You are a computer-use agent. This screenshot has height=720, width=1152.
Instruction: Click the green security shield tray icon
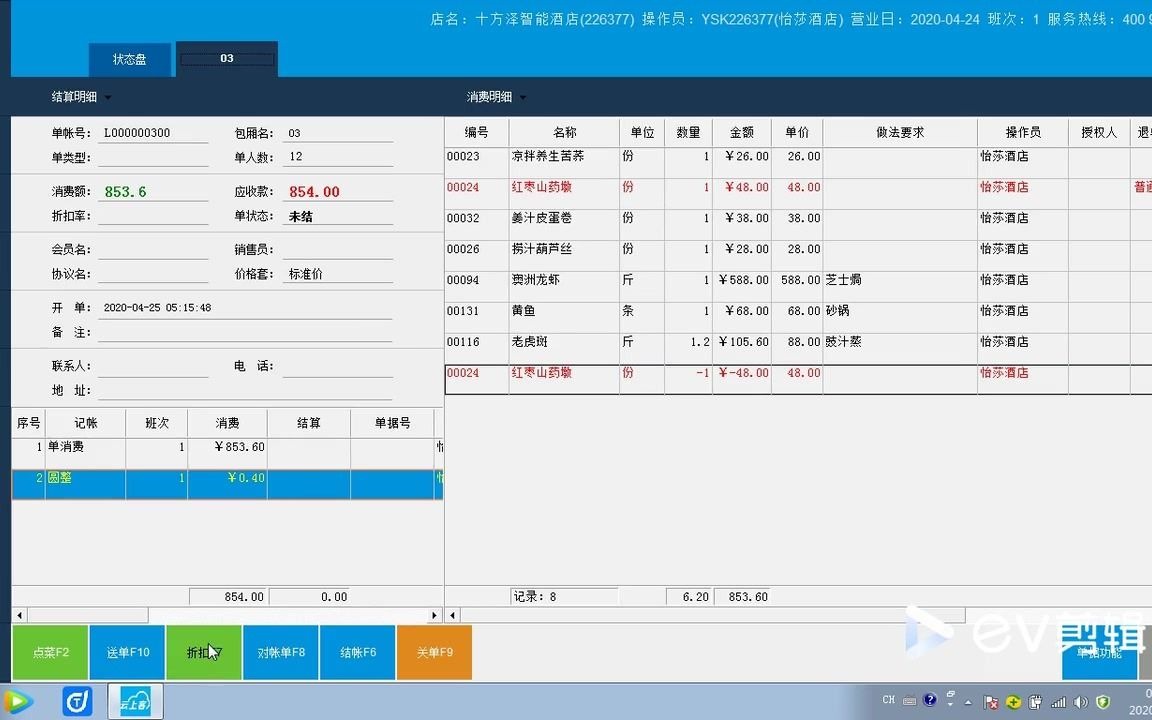click(1103, 701)
